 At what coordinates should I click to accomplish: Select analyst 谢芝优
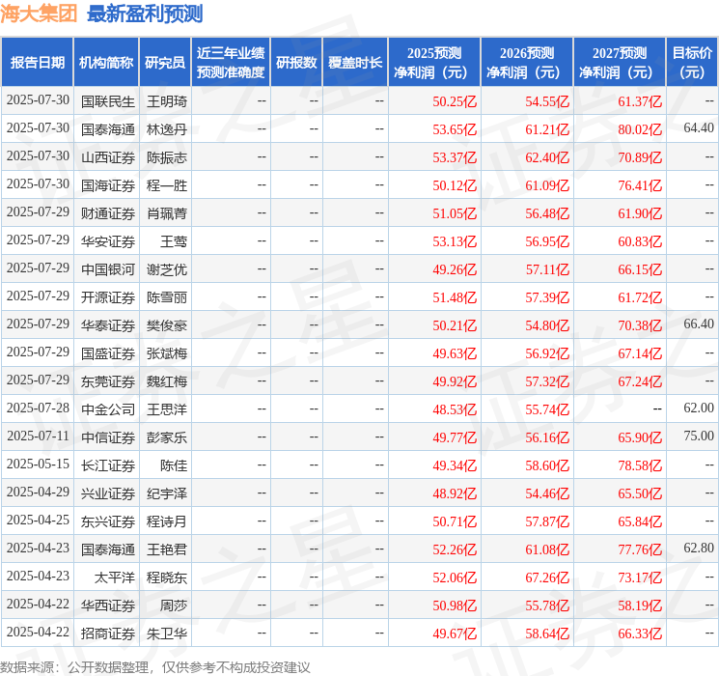(x=167, y=269)
